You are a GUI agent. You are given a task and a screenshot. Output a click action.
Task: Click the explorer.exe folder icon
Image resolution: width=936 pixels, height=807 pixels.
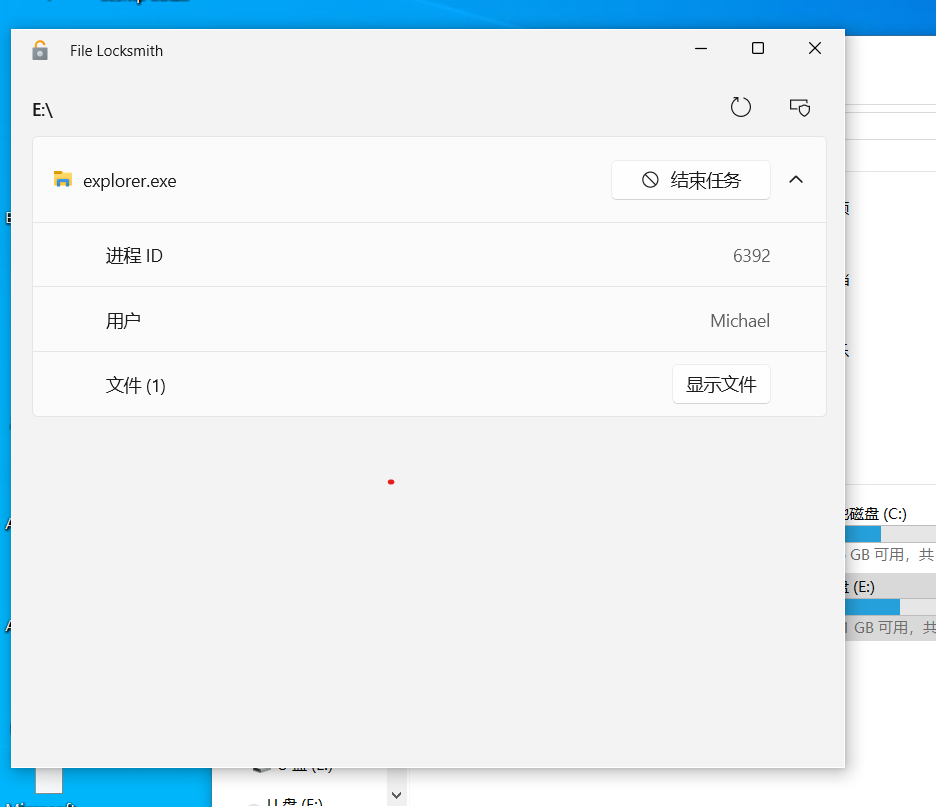point(63,179)
